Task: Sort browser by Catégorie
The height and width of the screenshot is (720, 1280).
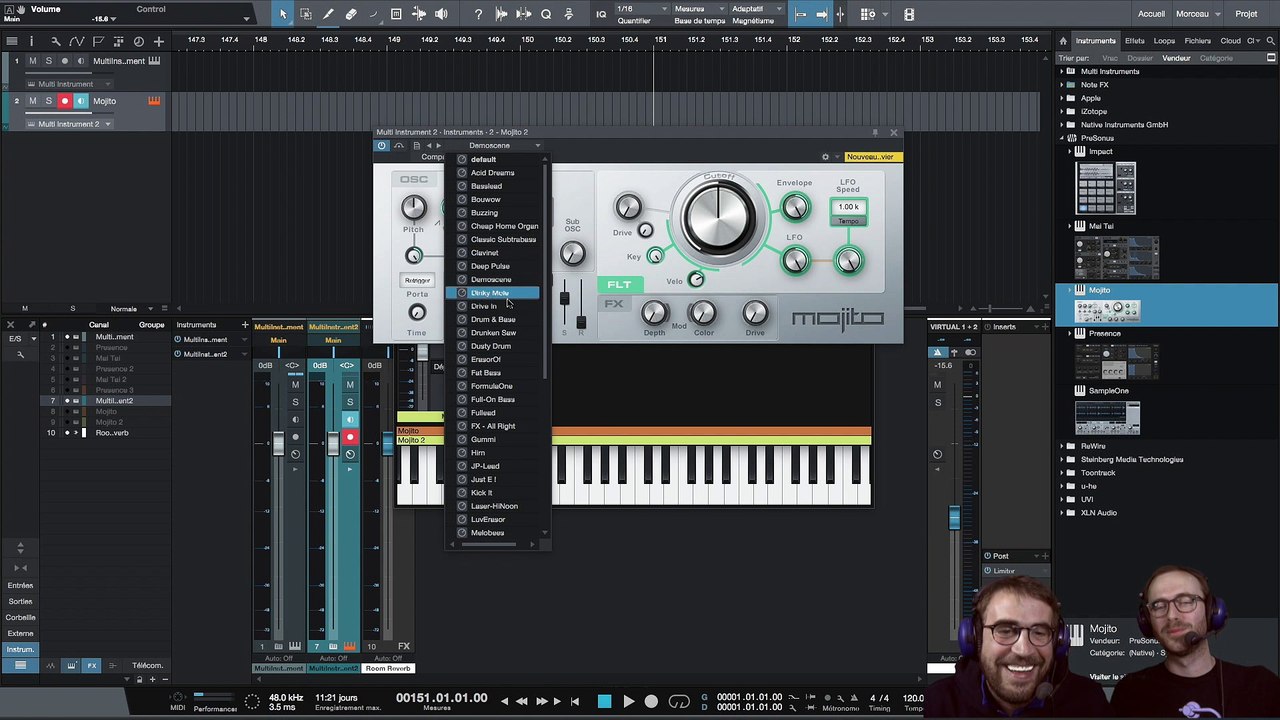Action: [x=1216, y=58]
